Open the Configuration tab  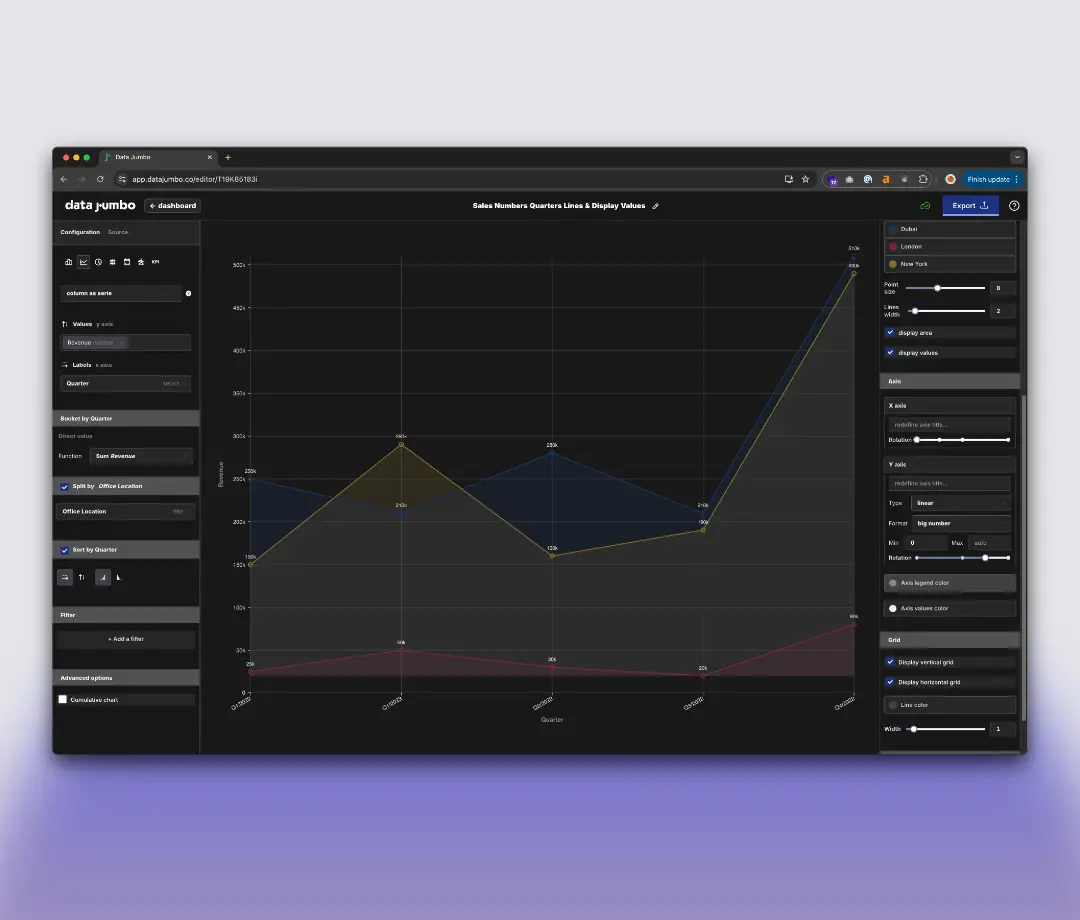click(x=80, y=232)
